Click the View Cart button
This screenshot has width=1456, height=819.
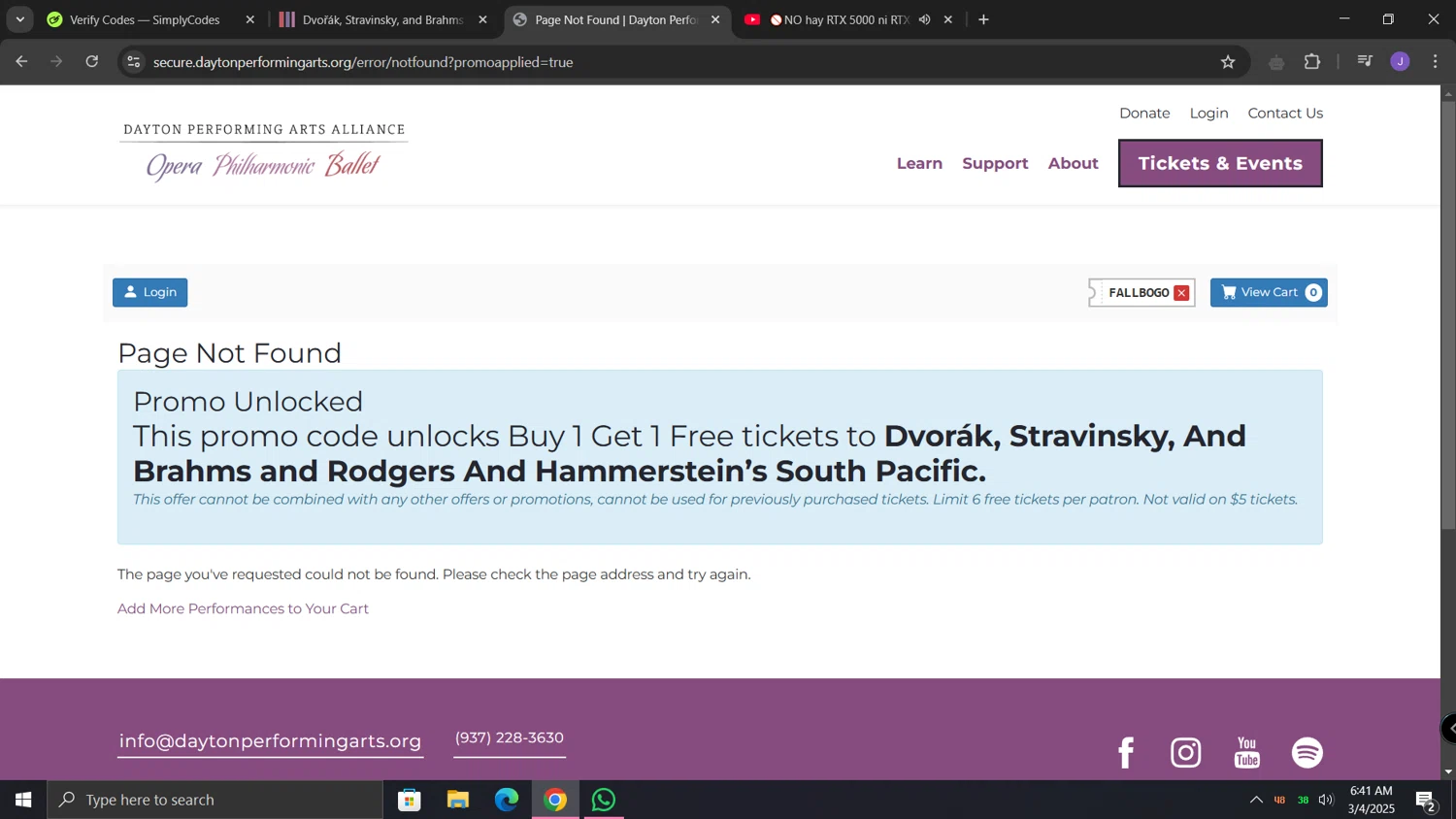[x=1269, y=292]
